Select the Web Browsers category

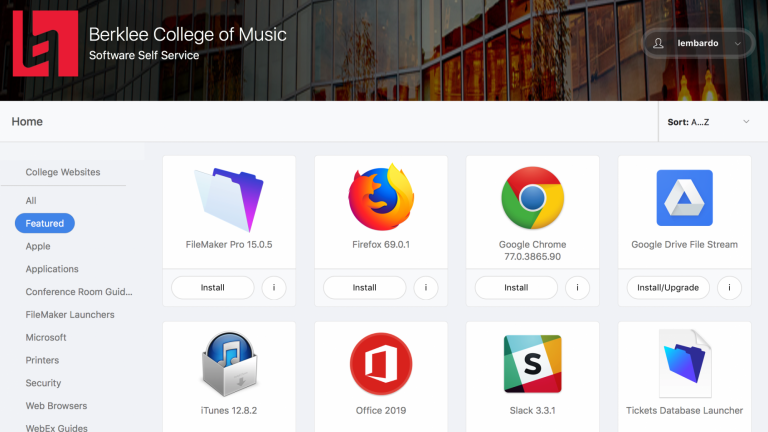[56, 406]
